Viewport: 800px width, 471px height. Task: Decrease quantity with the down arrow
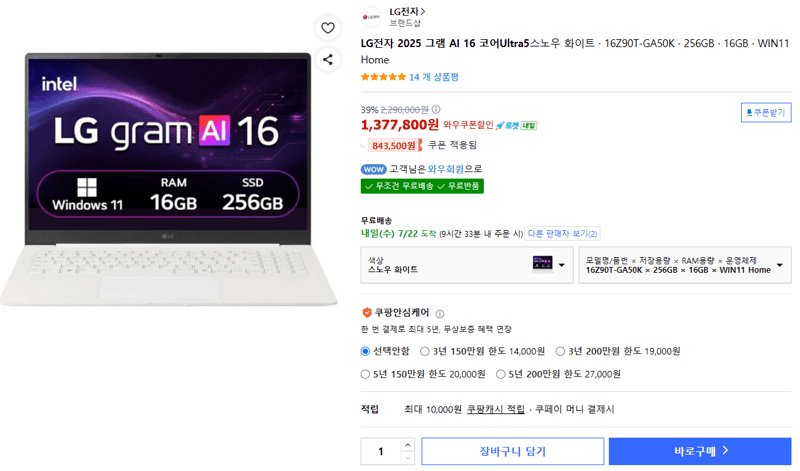pos(407,458)
